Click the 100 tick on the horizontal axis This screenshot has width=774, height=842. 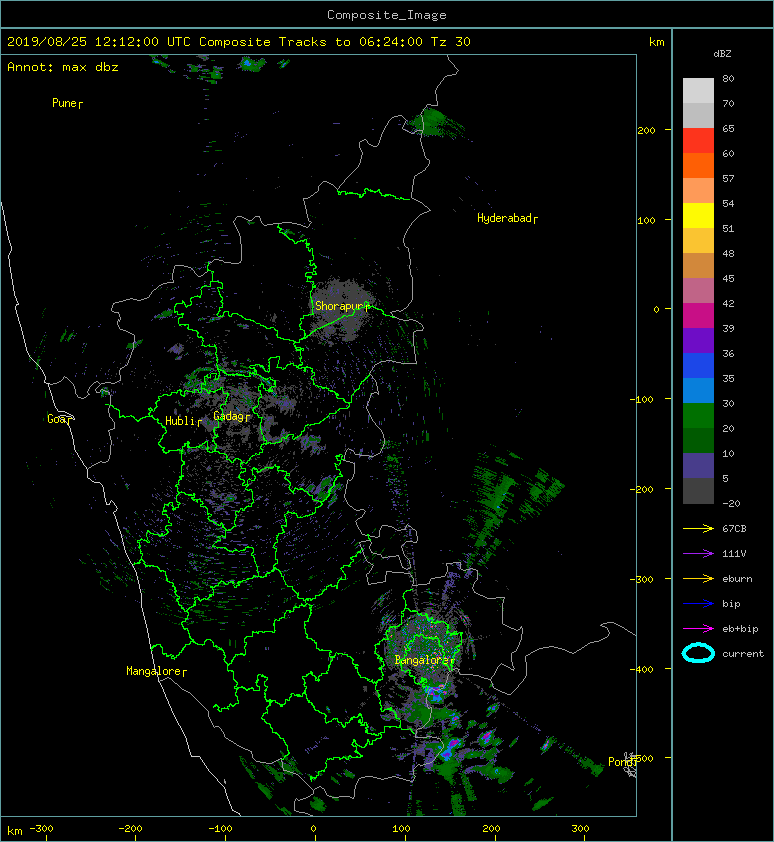click(401, 829)
